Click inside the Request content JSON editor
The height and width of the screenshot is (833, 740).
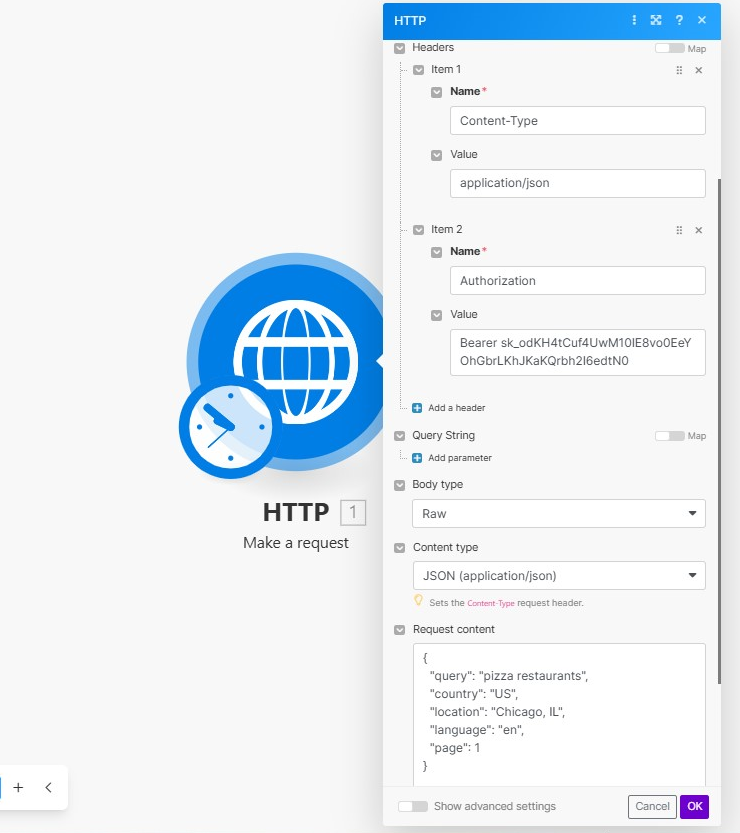(x=559, y=715)
